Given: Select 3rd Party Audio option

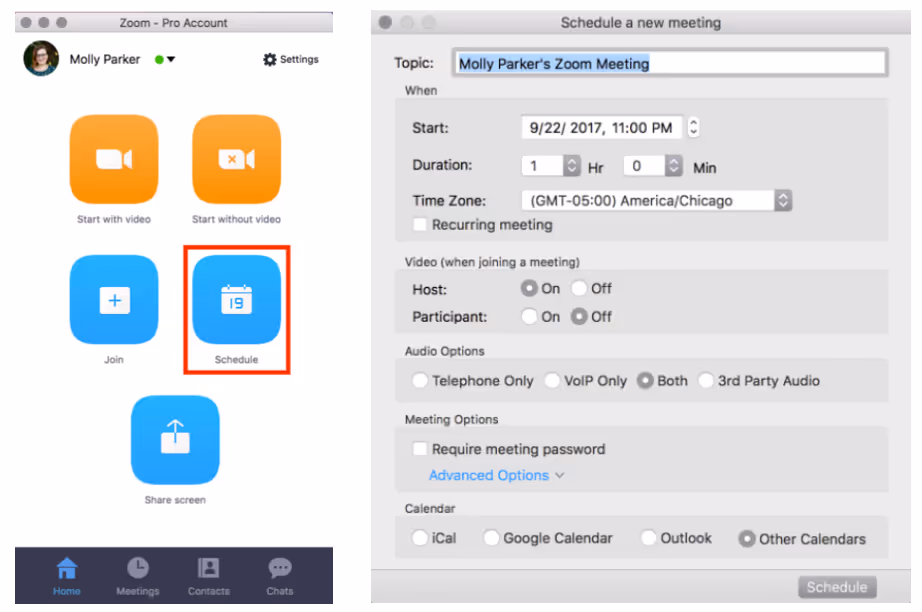Looking at the screenshot, I should pos(706,380).
